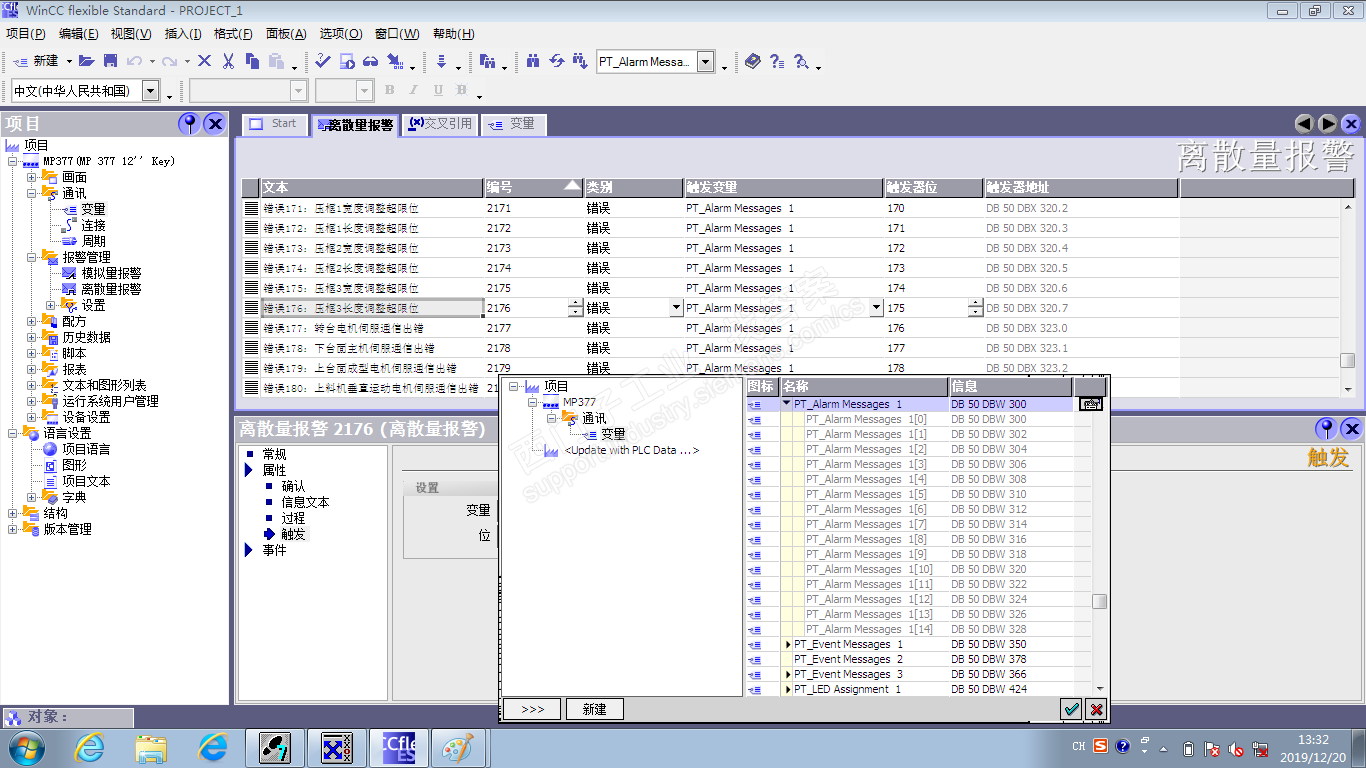Image resolution: width=1366 pixels, height=768 pixels.
Task: Collapse the 报警管理 node in the project tree
Action: pyautogui.click(x=31, y=257)
